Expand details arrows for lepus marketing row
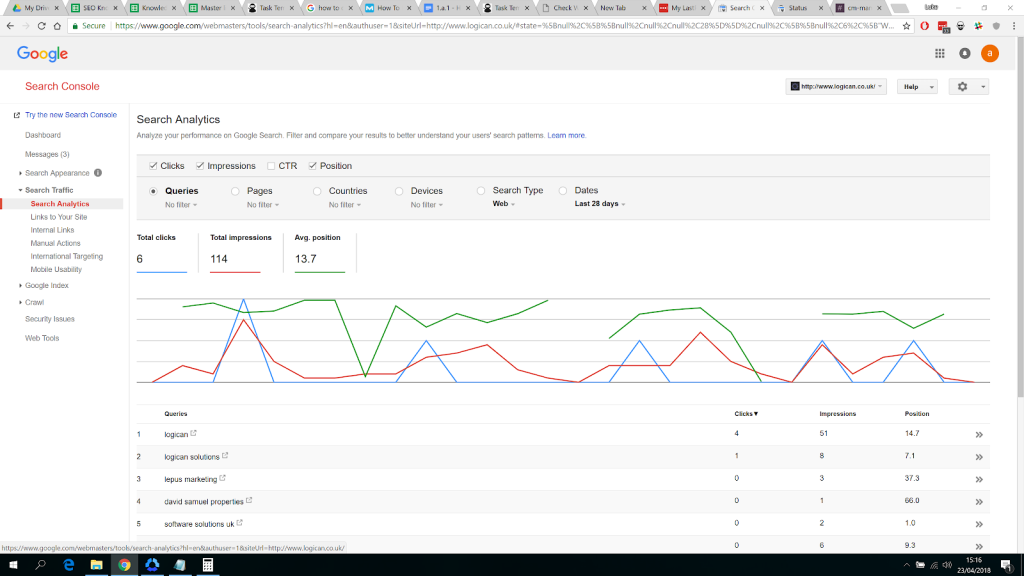This screenshot has height=576, width=1024. (979, 479)
